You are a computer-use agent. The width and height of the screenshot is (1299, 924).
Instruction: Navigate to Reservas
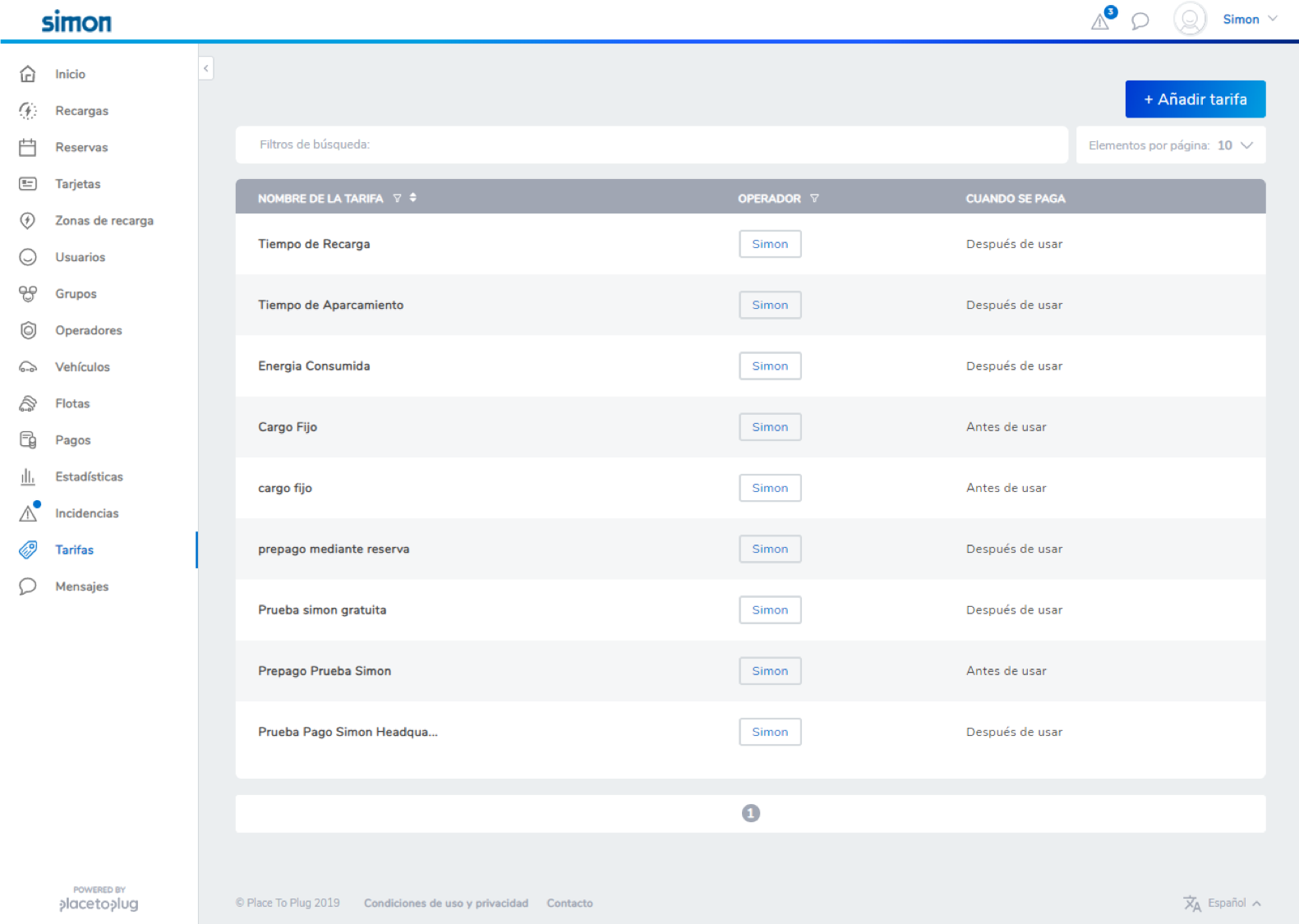tap(82, 147)
